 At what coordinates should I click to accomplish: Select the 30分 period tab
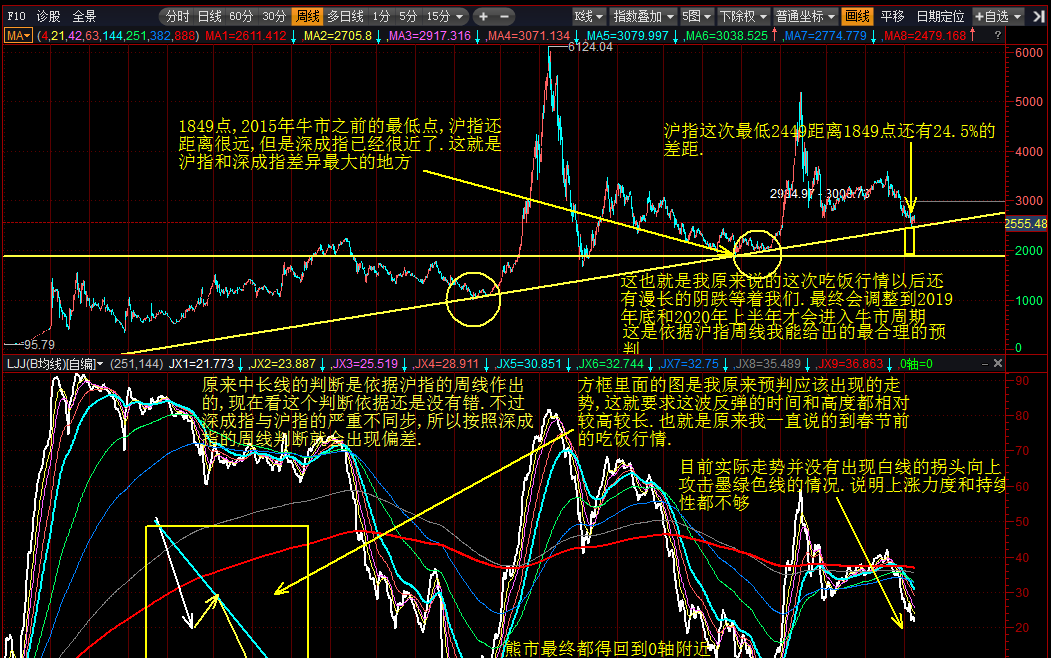(273, 16)
